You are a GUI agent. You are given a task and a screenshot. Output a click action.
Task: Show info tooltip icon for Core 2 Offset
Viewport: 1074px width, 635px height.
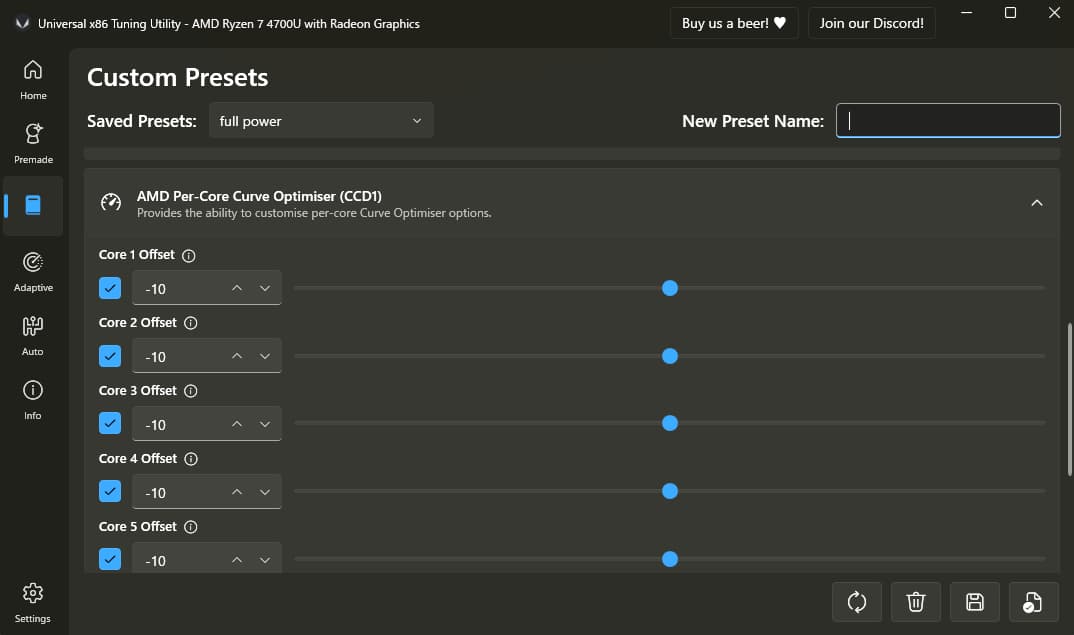pyautogui.click(x=190, y=323)
